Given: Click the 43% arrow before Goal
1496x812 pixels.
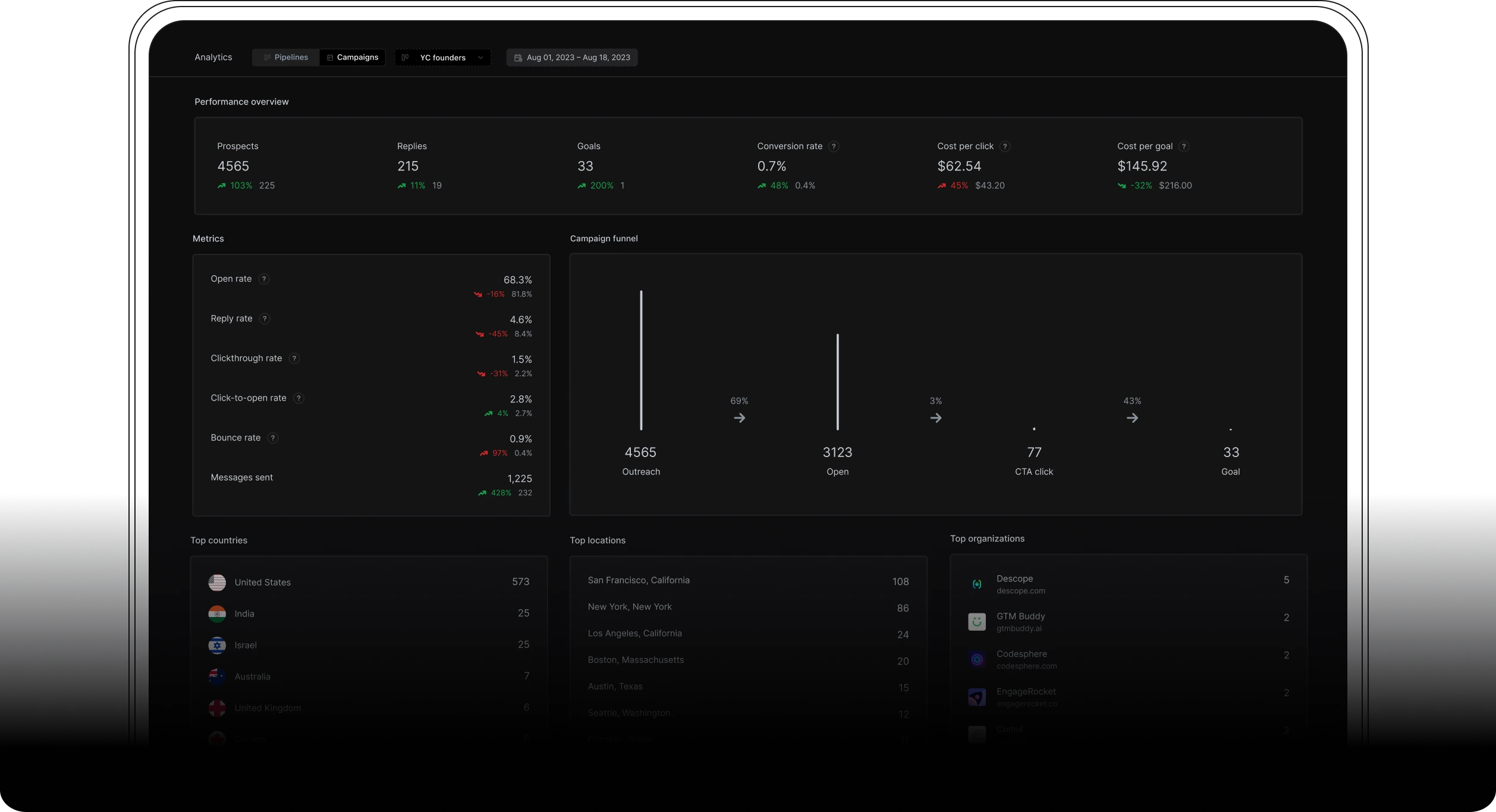Looking at the screenshot, I should (1132, 418).
